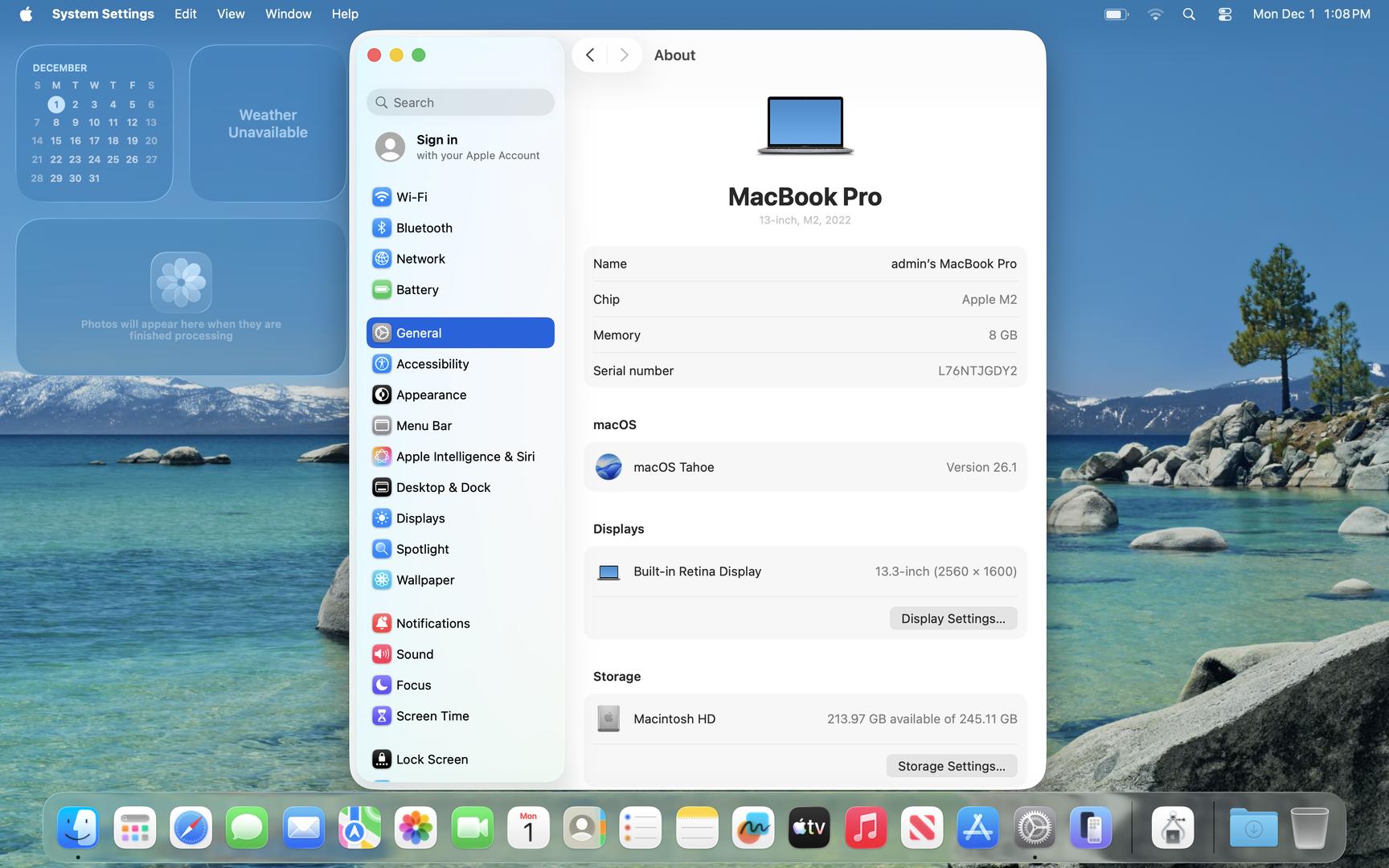The height and width of the screenshot is (868, 1389).
Task: Open the Battery settings pane
Action: 416,290
